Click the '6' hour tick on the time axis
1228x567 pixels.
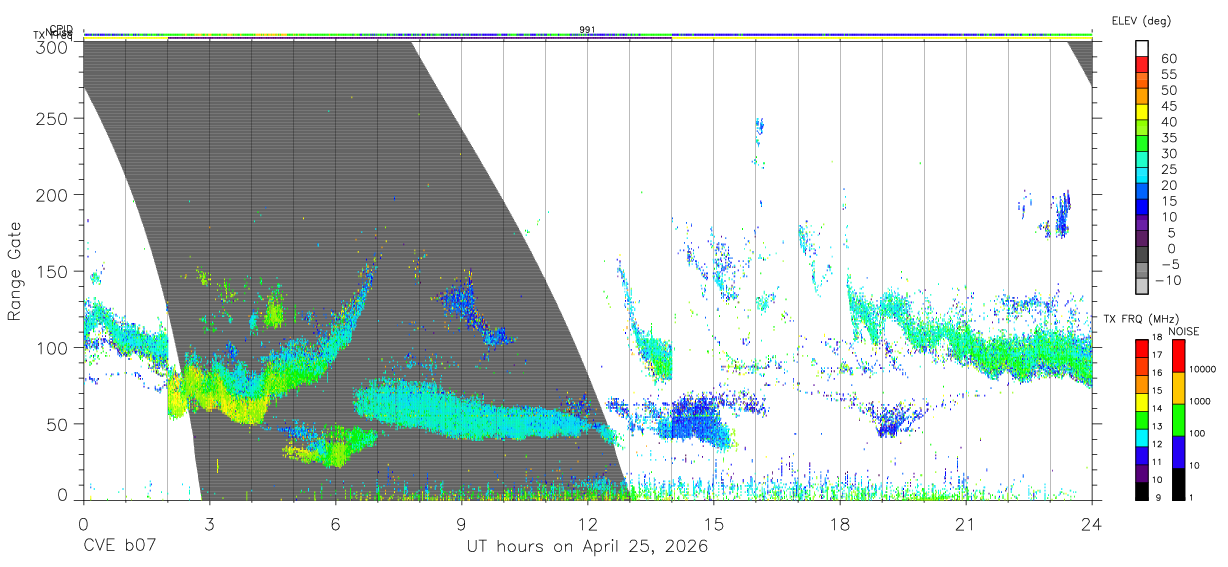(335, 523)
